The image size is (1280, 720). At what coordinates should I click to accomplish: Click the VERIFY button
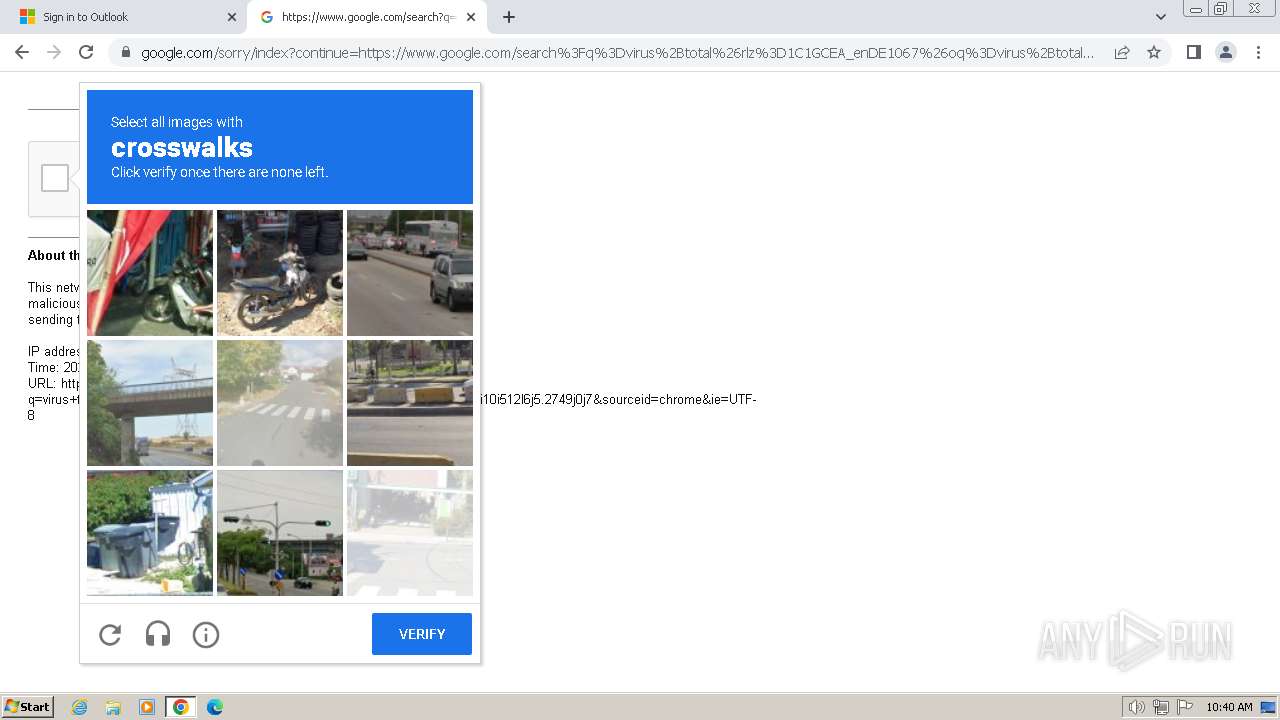pos(422,634)
